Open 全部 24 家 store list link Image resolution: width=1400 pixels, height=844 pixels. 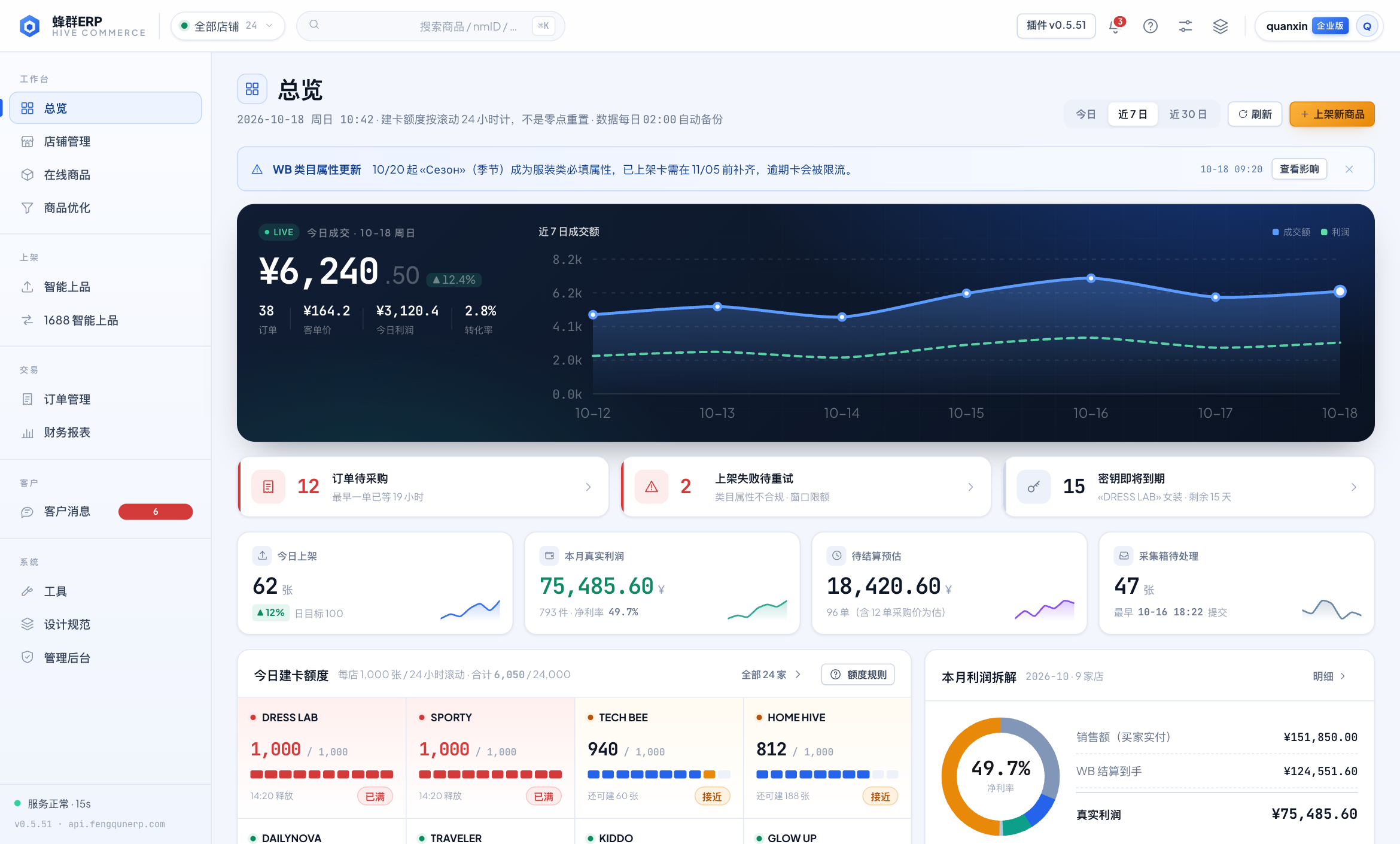pos(771,675)
